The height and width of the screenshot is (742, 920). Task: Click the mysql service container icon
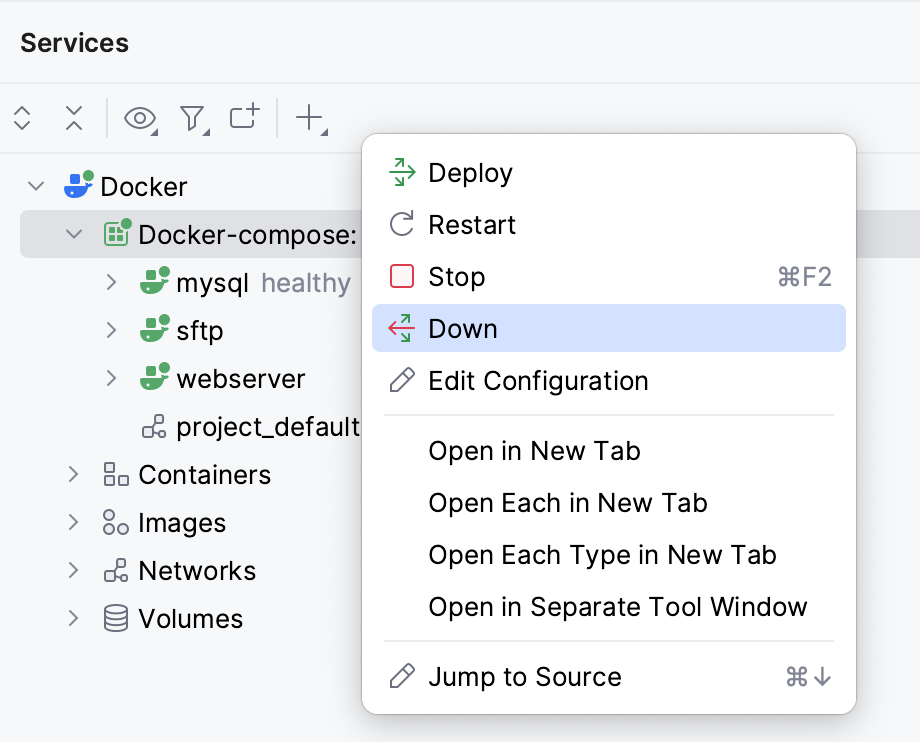156,282
